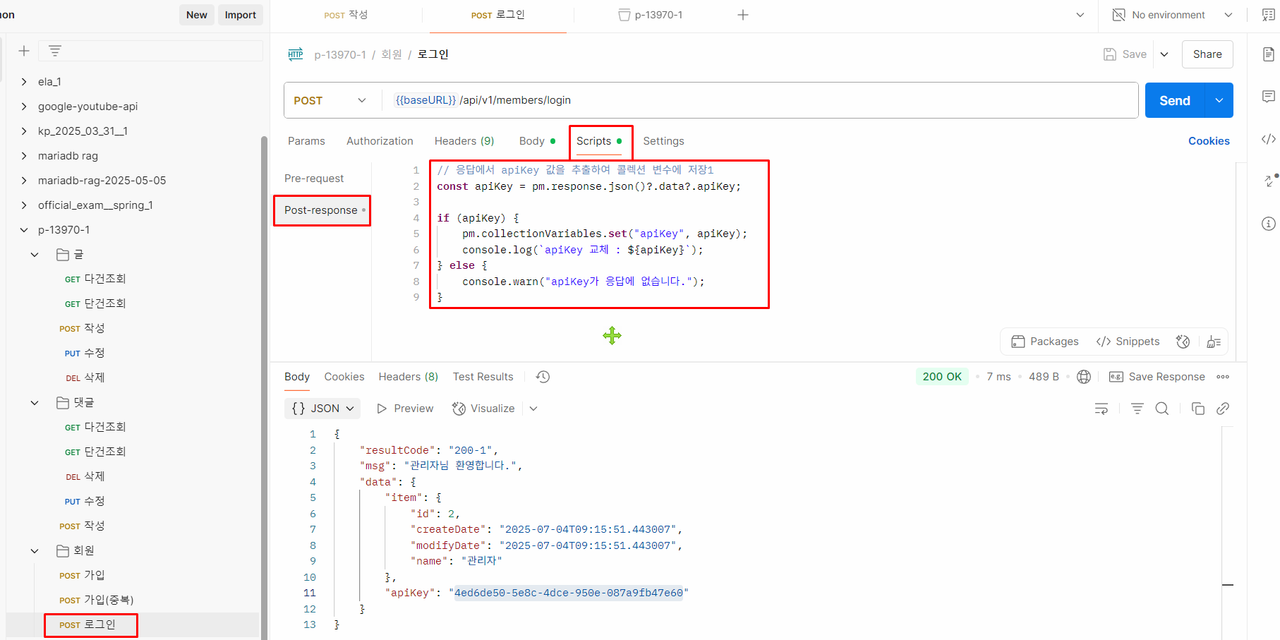Click the Preview response button
The width and height of the screenshot is (1280, 640).
[x=405, y=408]
